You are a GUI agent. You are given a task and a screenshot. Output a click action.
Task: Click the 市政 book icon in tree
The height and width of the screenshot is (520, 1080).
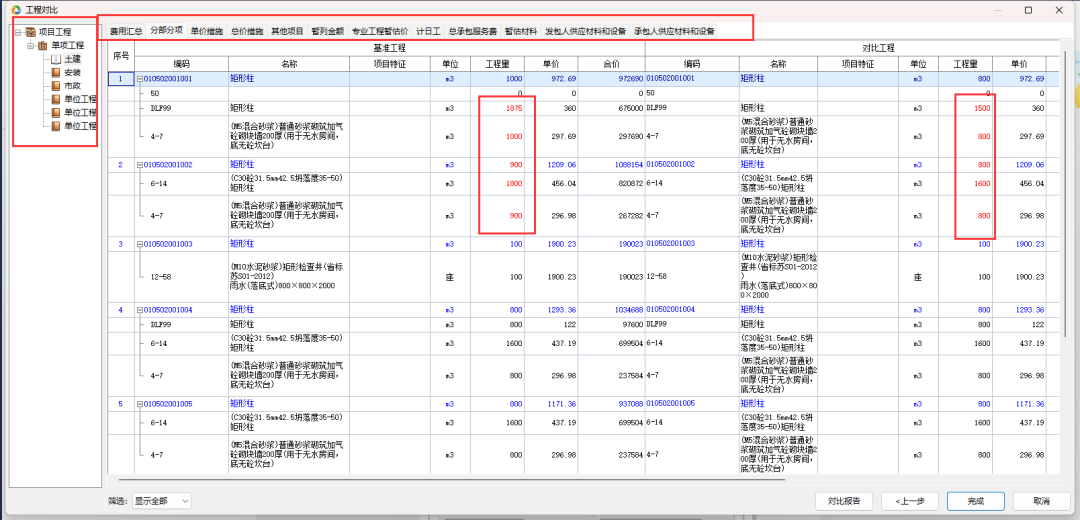(56, 86)
